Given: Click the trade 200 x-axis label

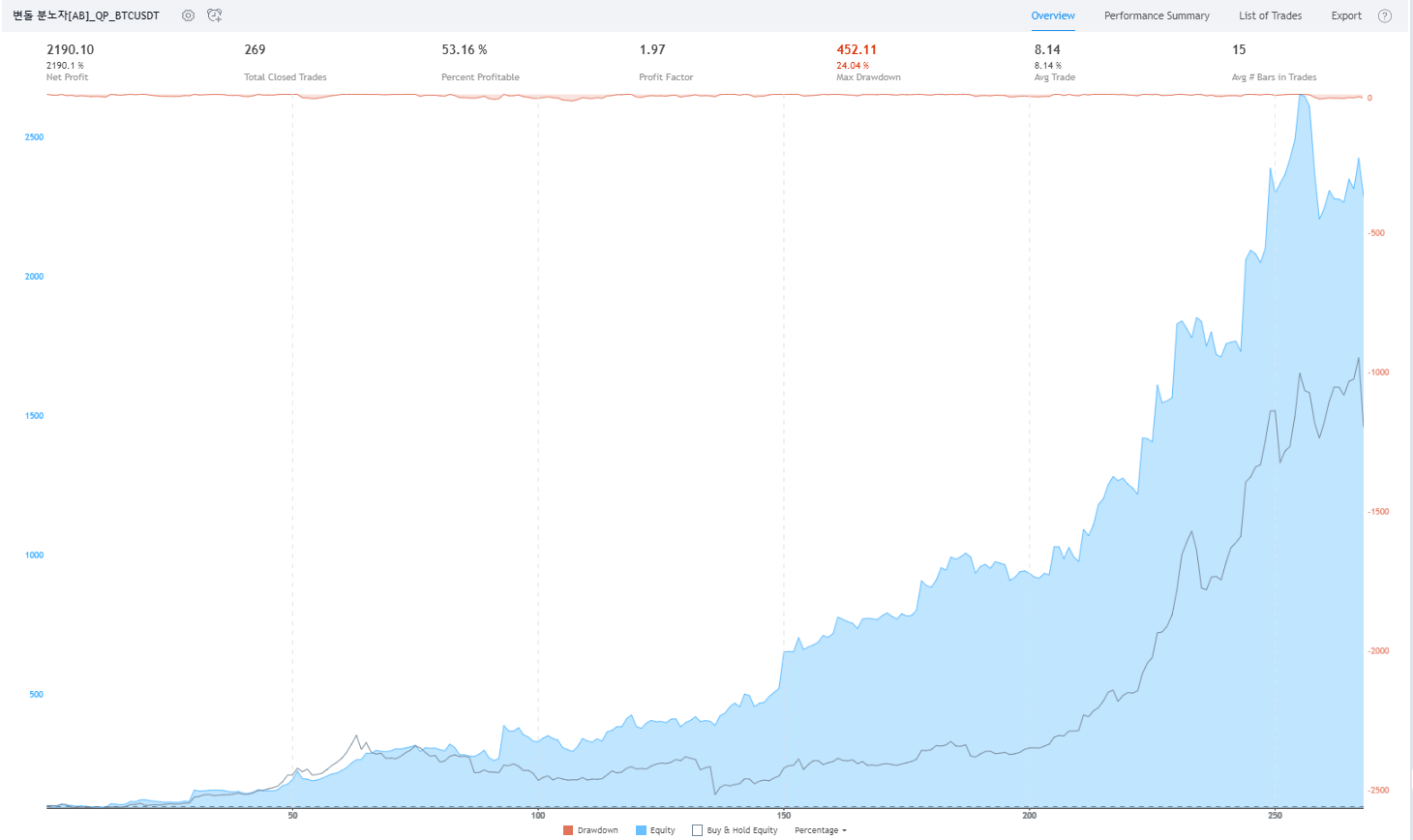Looking at the screenshot, I should (x=1029, y=816).
